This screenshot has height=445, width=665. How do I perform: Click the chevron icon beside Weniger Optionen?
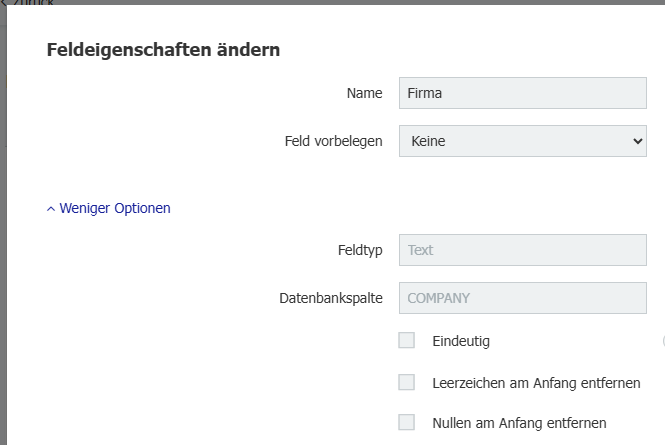point(51,209)
